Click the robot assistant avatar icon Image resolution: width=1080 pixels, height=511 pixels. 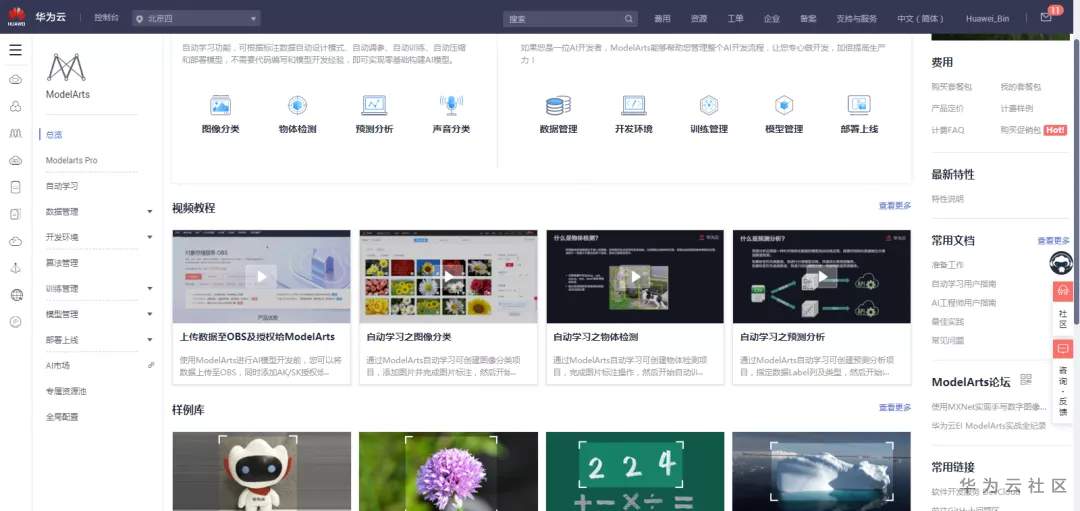click(1061, 262)
